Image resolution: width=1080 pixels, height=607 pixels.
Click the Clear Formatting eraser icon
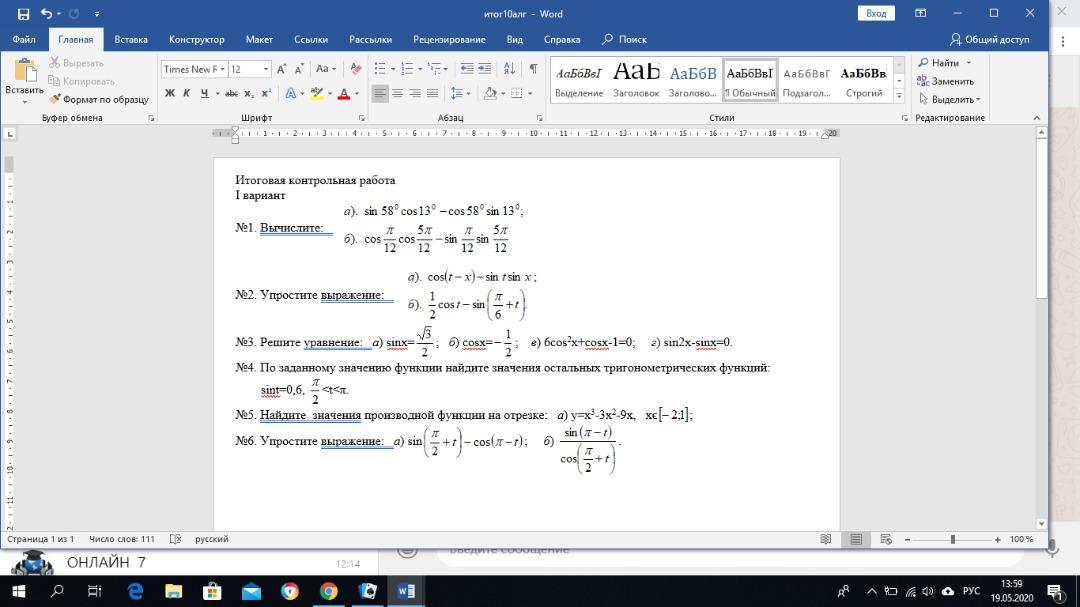[x=354, y=69]
